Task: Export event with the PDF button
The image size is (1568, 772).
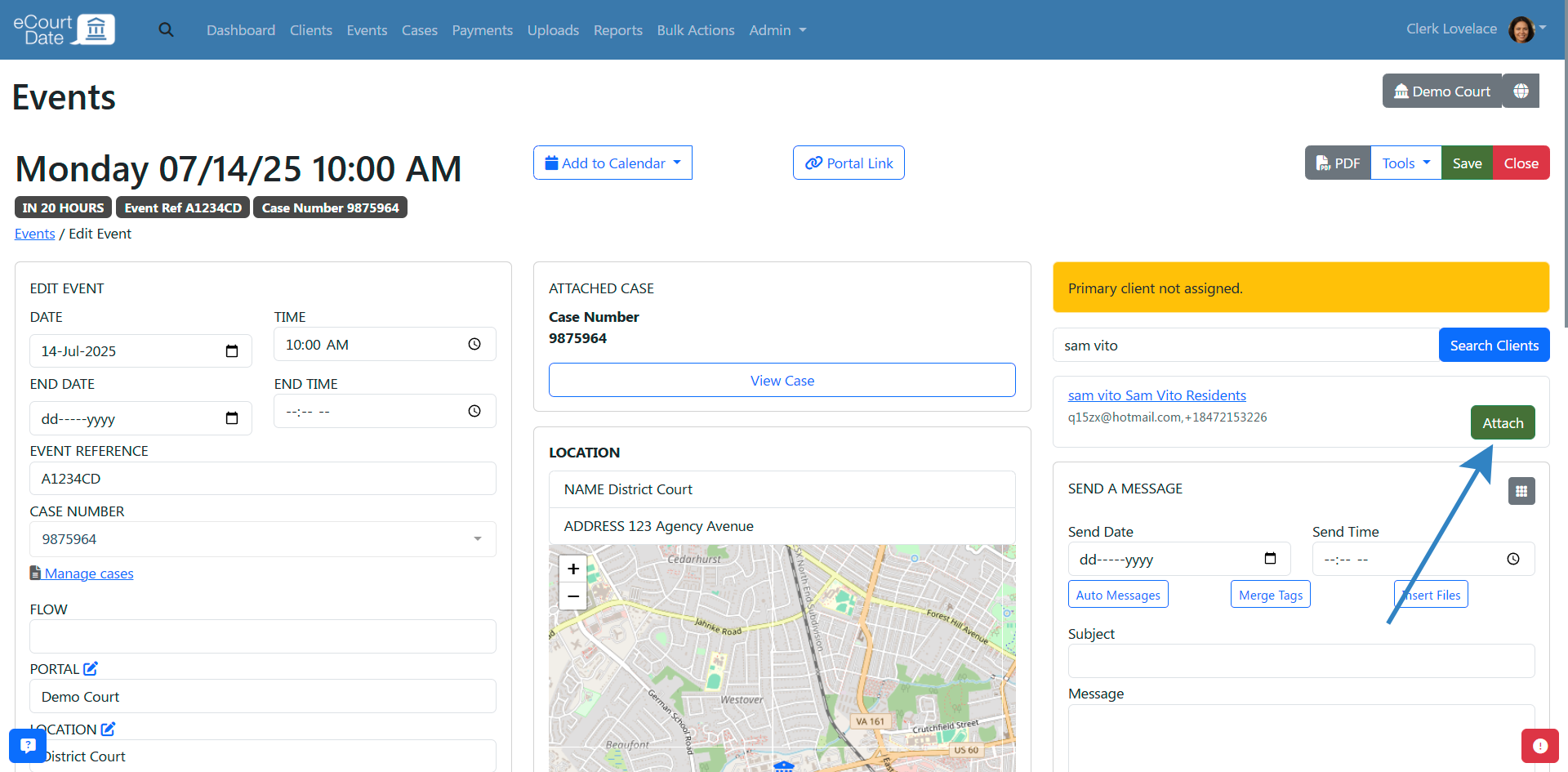Action: coord(1338,163)
